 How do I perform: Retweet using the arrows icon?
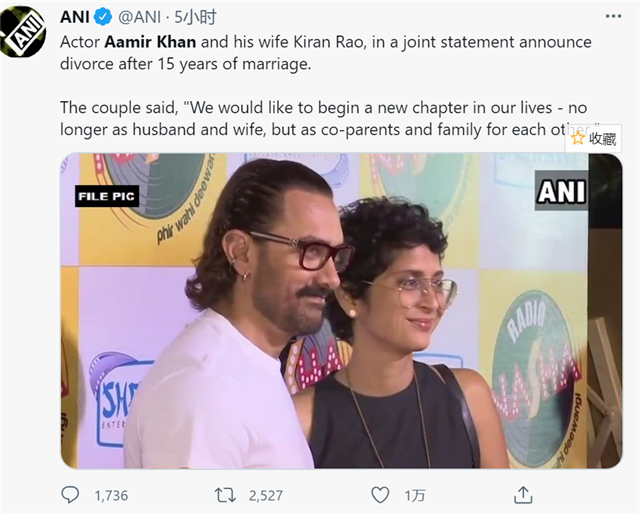click(x=225, y=494)
